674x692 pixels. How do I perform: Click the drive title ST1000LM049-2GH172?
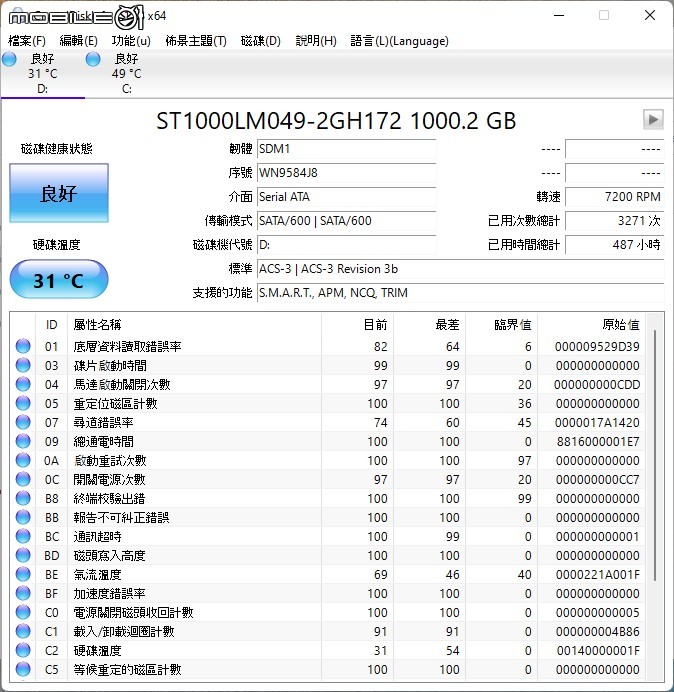tap(279, 120)
